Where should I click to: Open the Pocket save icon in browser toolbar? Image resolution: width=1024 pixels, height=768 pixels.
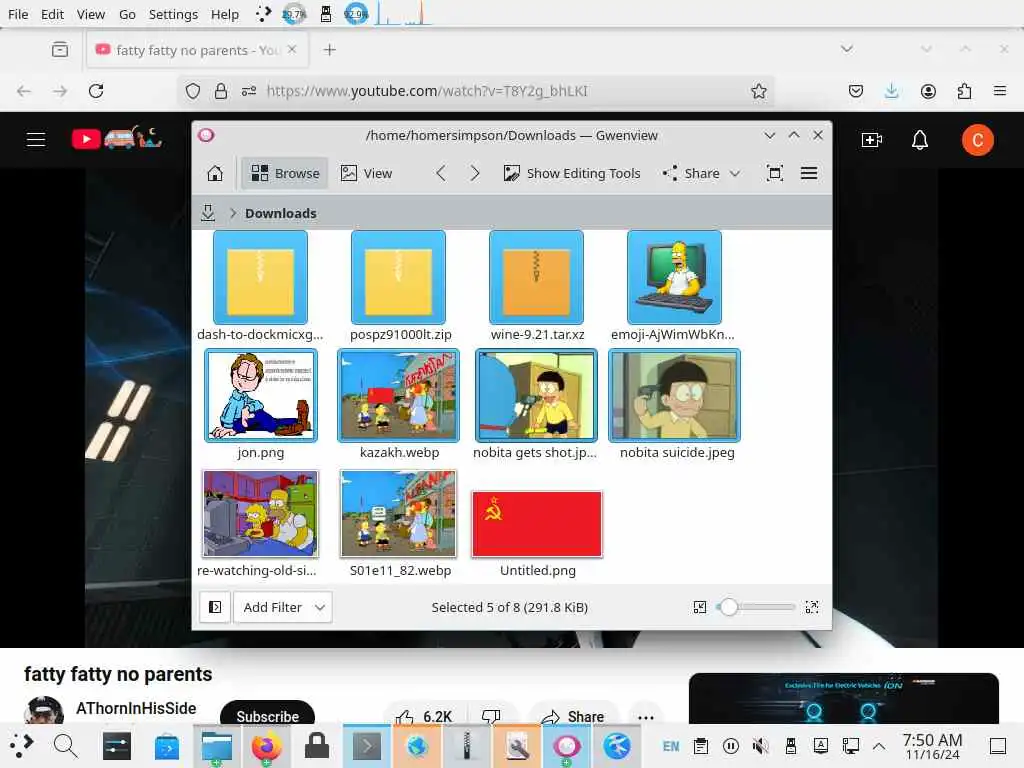[856, 91]
